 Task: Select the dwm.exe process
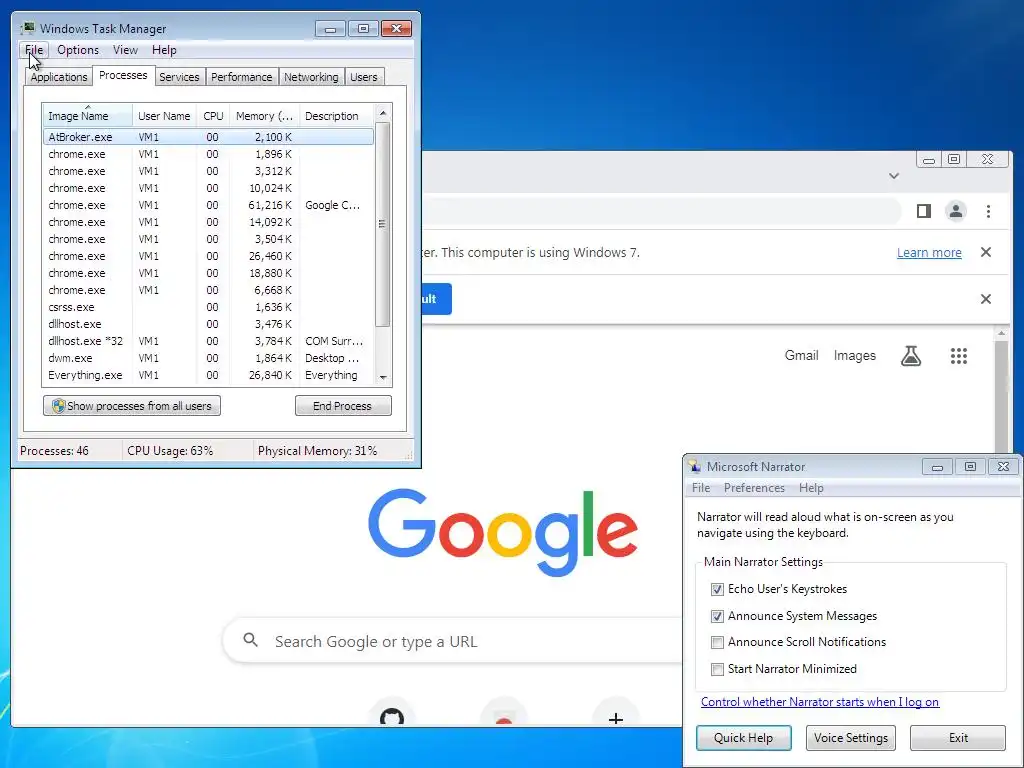tap(208, 358)
